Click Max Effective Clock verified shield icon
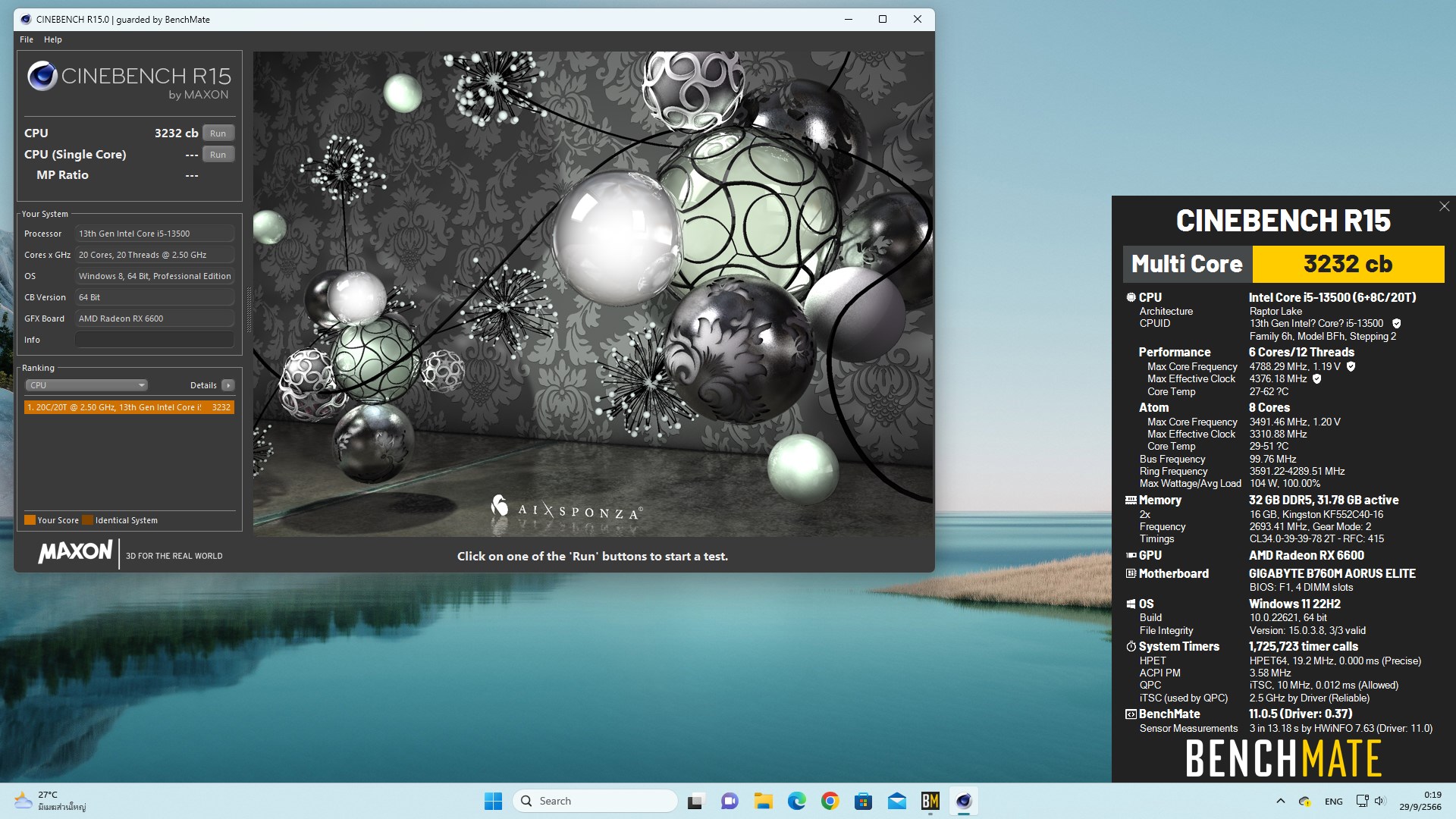 [x=1316, y=379]
